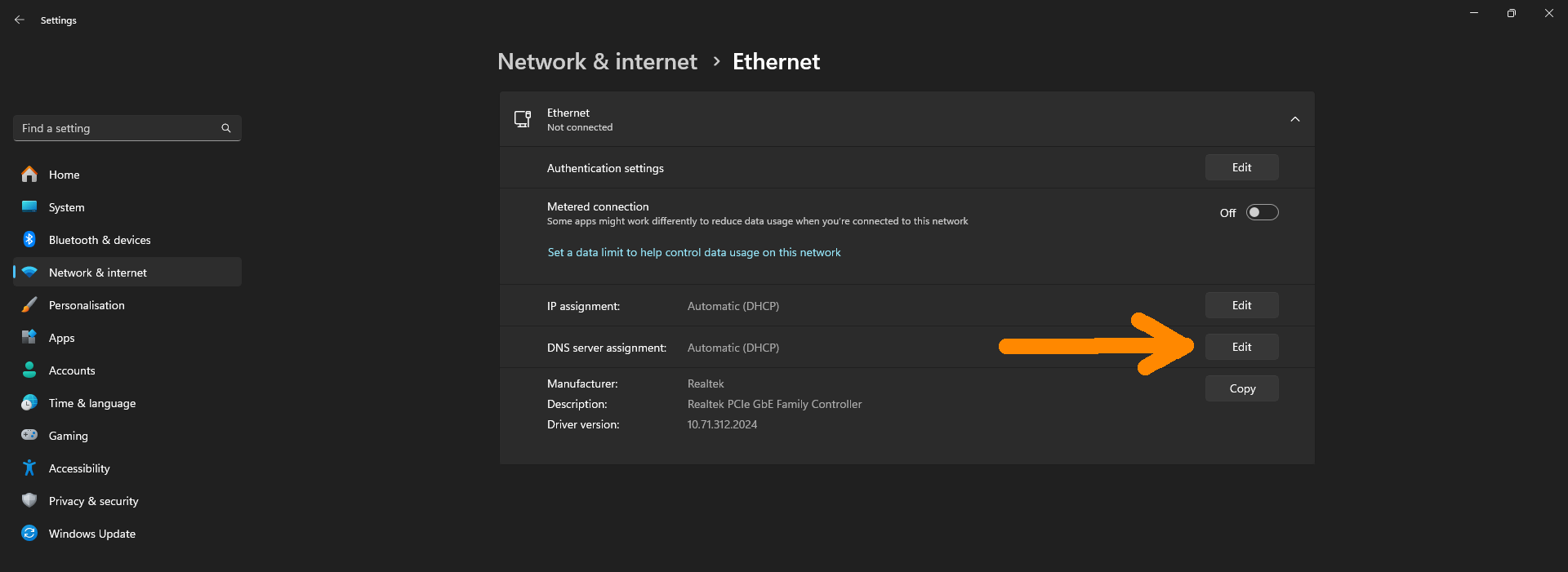Go to Time & language settings
The image size is (1568, 572).
point(92,403)
